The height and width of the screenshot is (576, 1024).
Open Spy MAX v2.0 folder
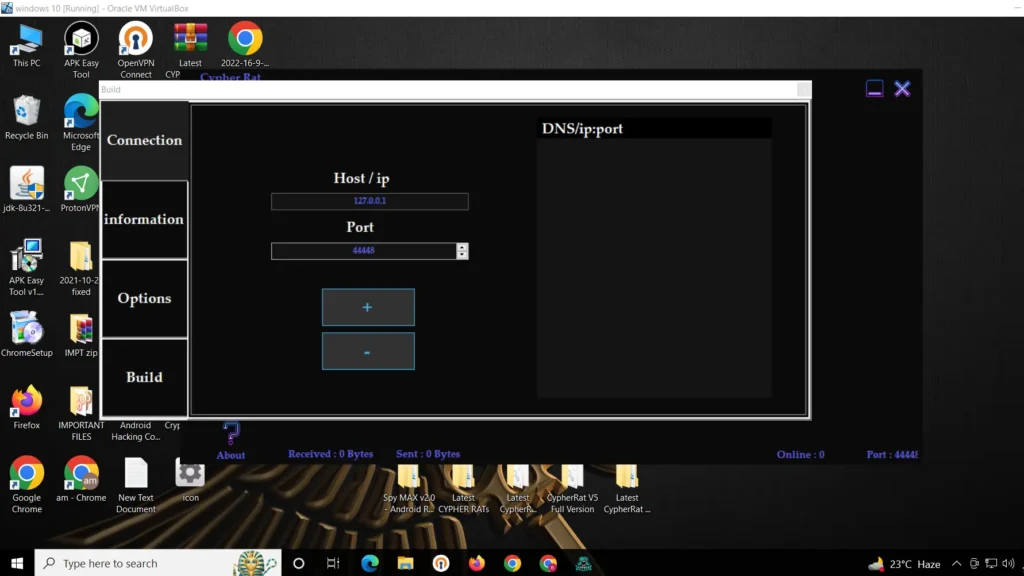click(x=409, y=490)
